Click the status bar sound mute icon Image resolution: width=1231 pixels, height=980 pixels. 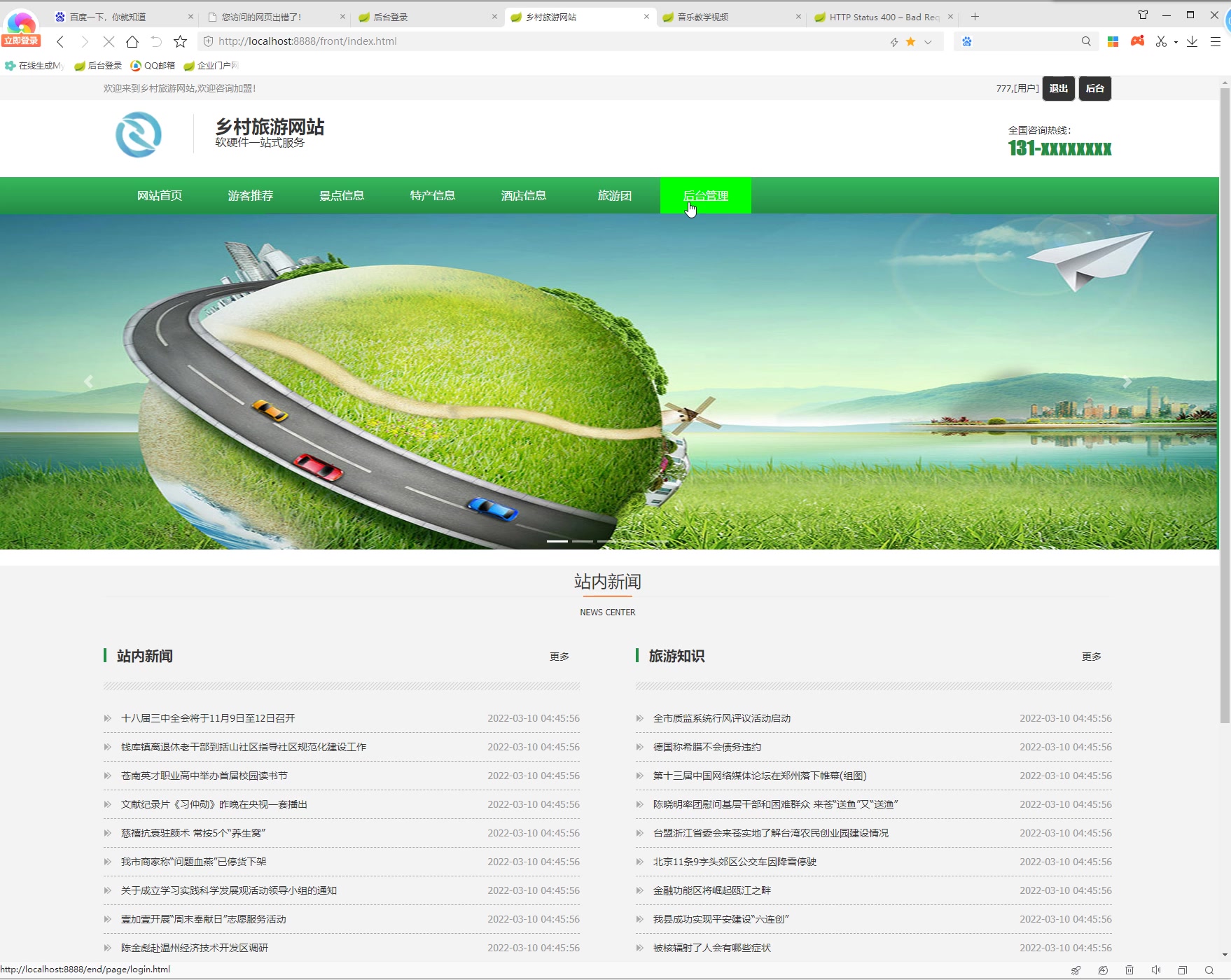pyautogui.click(x=1156, y=970)
